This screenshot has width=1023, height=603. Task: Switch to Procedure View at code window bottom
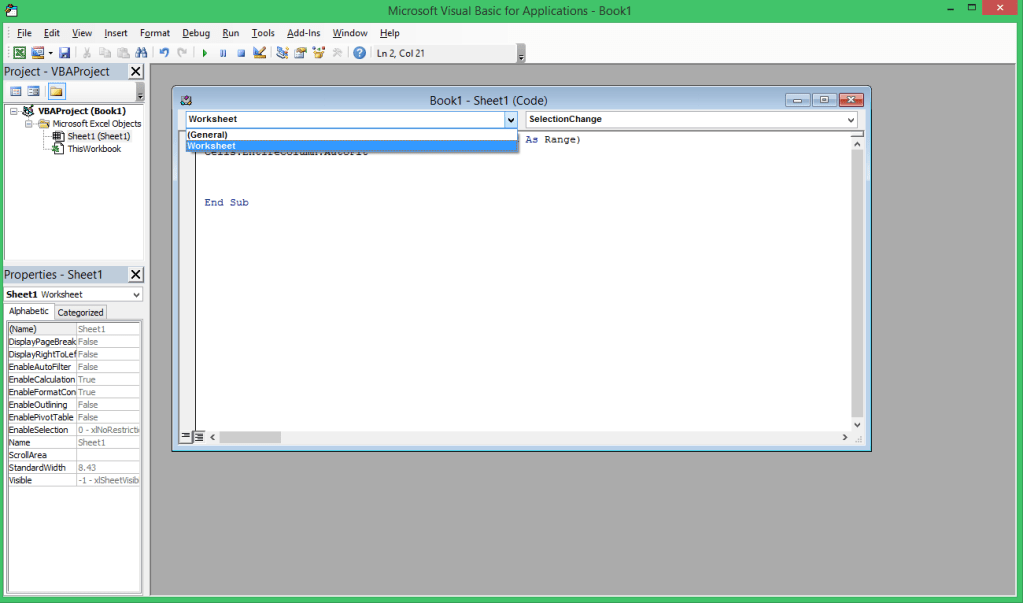[186, 437]
